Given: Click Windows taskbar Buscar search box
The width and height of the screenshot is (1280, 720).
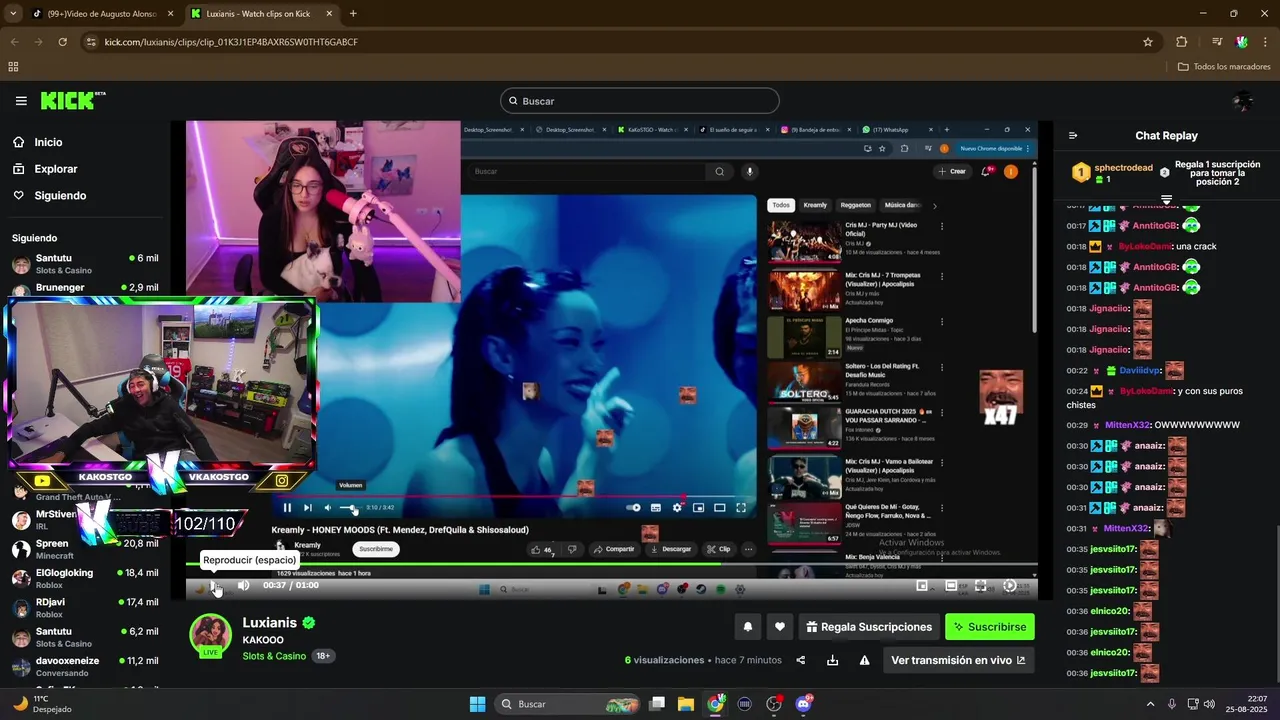Looking at the screenshot, I should click(x=568, y=704).
